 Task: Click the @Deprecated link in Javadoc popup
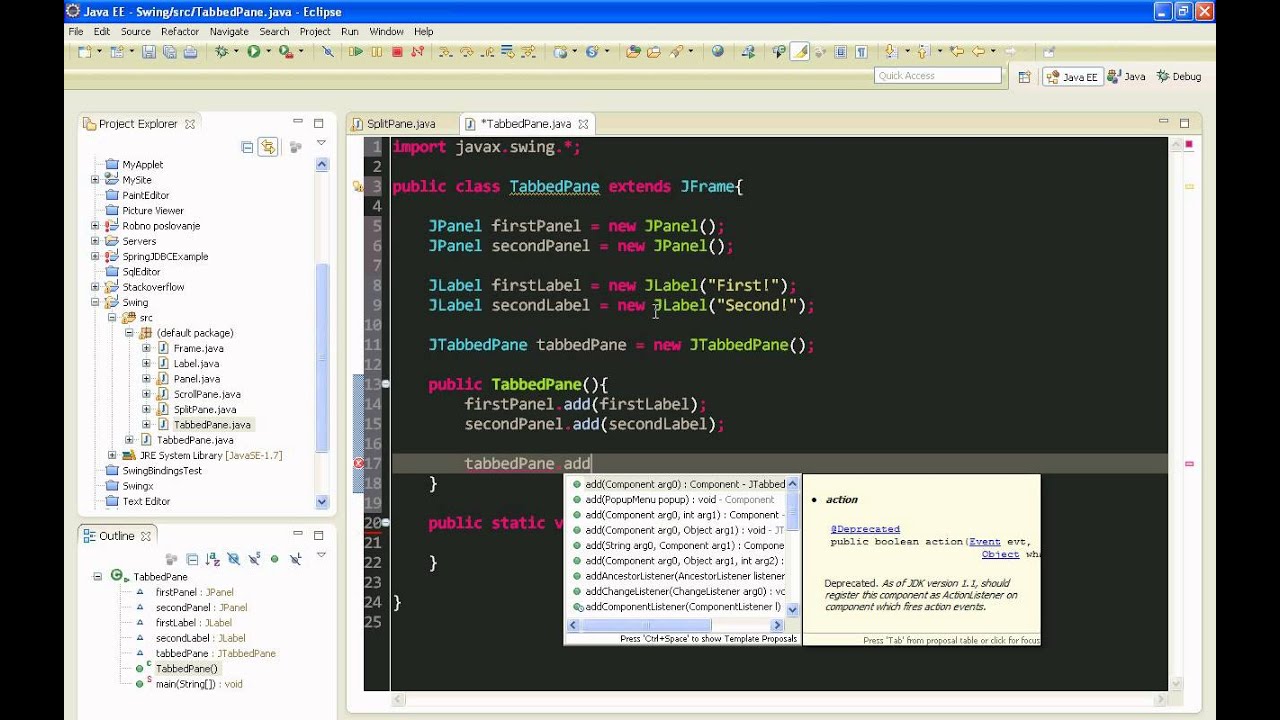coord(865,529)
